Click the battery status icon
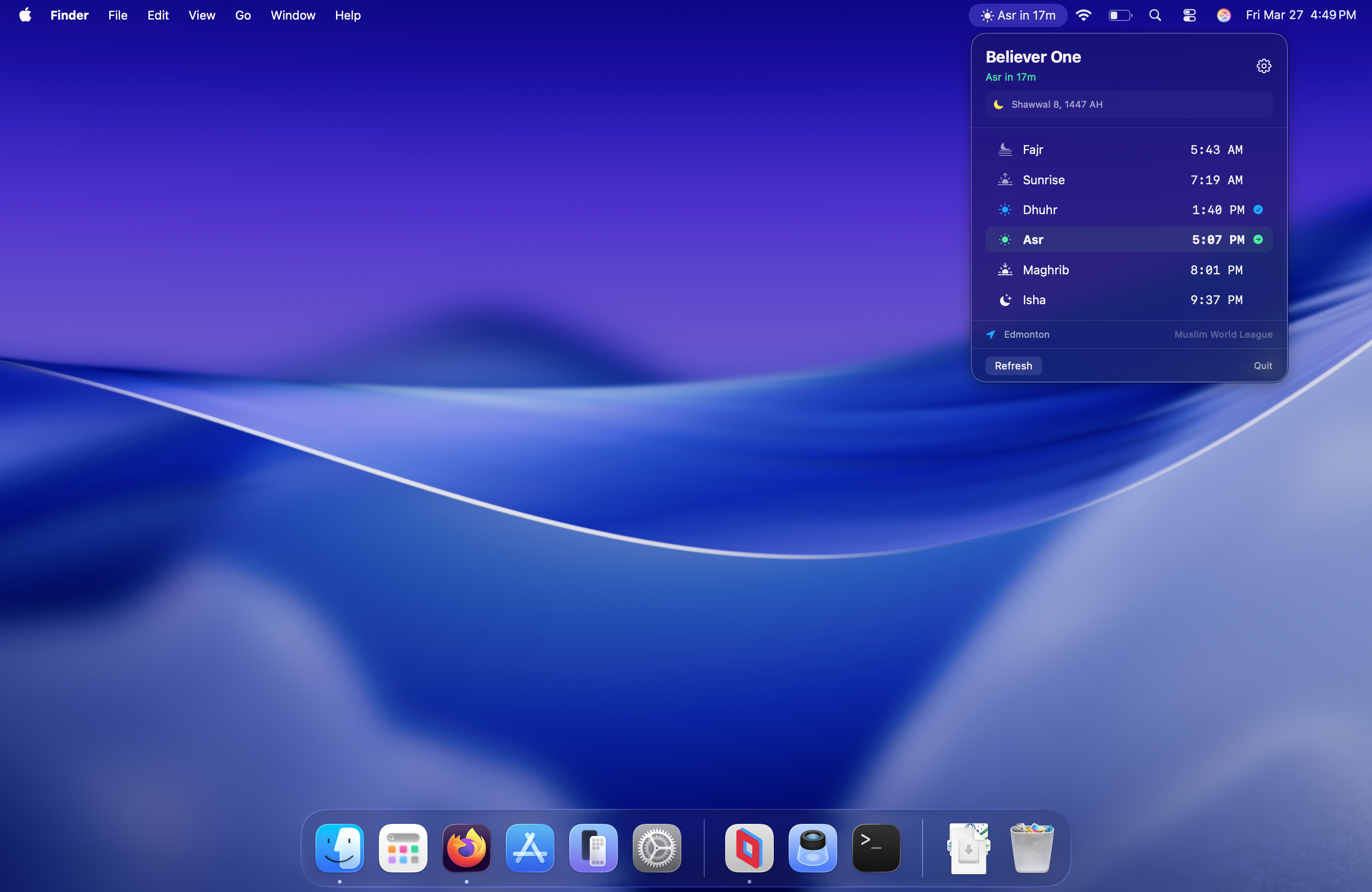 (1120, 15)
